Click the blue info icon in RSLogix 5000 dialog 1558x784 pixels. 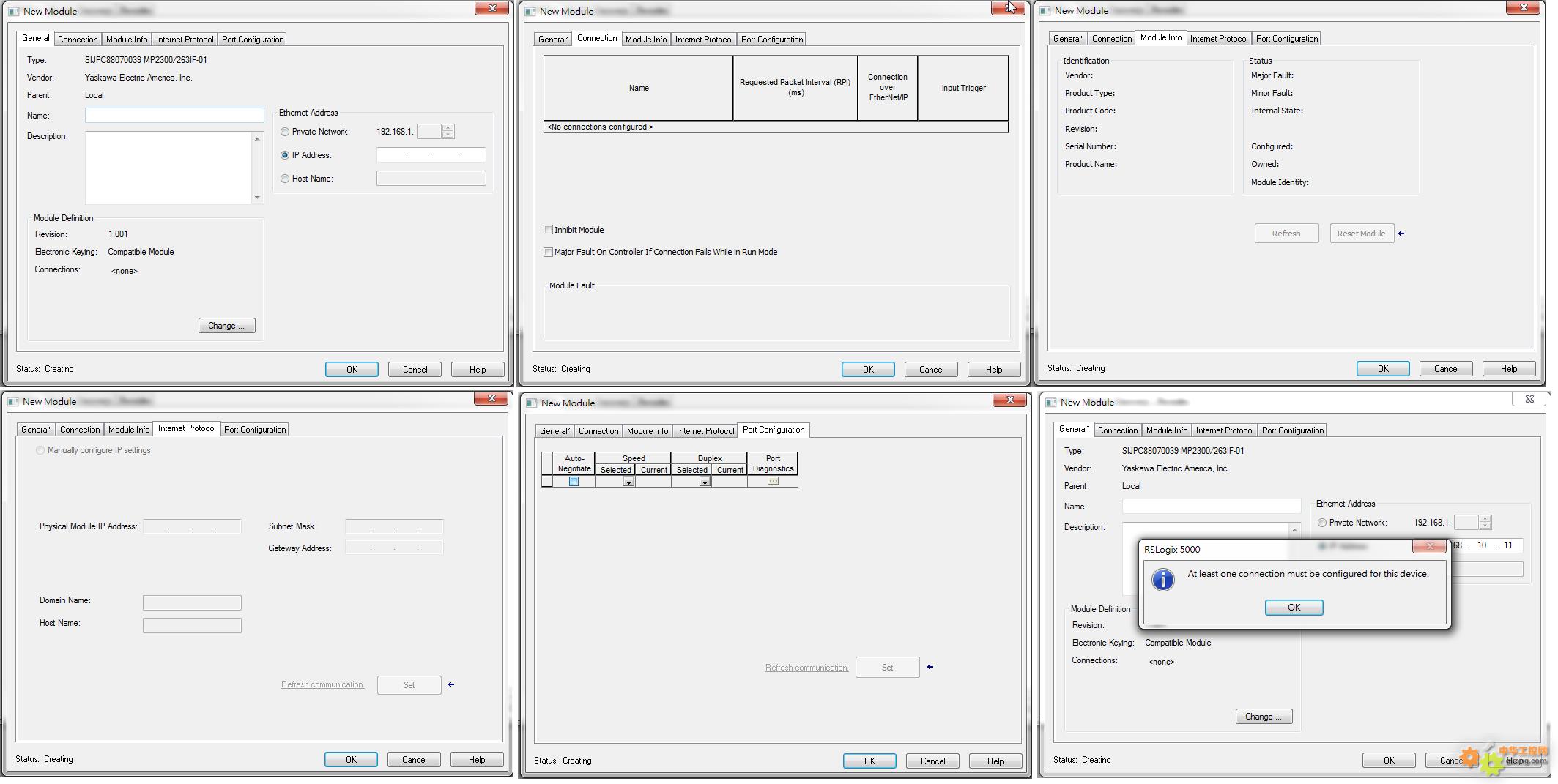[x=1163, y=580]
